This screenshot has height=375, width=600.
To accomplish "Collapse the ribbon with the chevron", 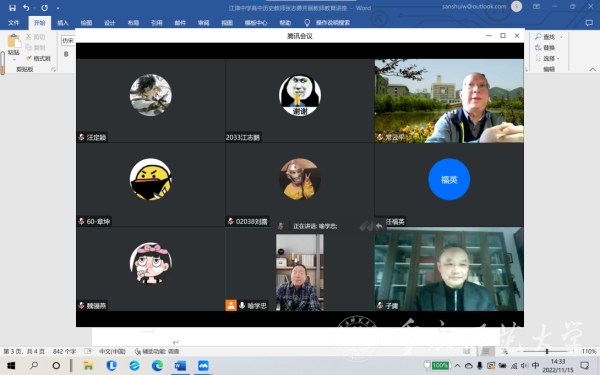I will 592,69.
